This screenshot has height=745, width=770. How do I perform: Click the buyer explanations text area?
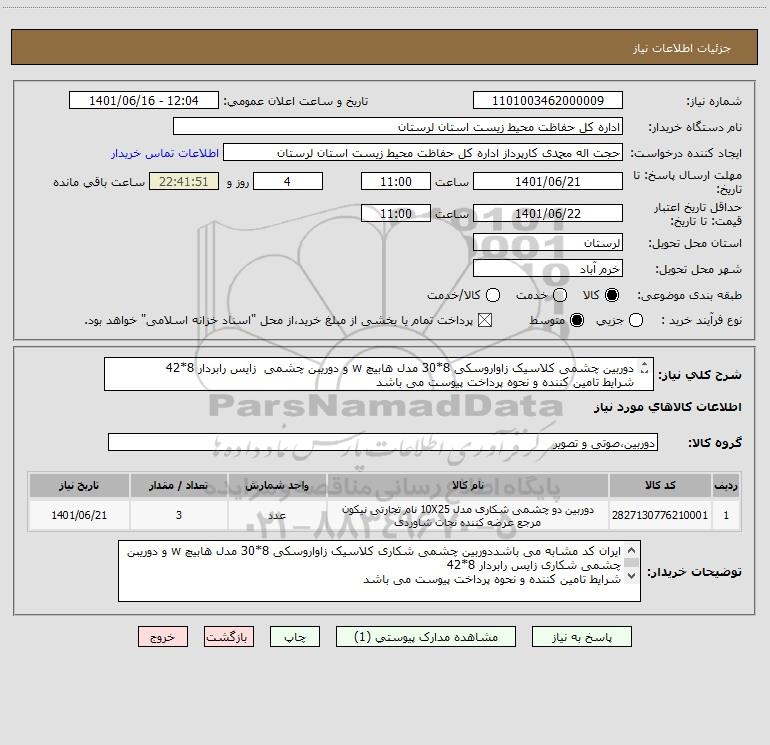379,571
